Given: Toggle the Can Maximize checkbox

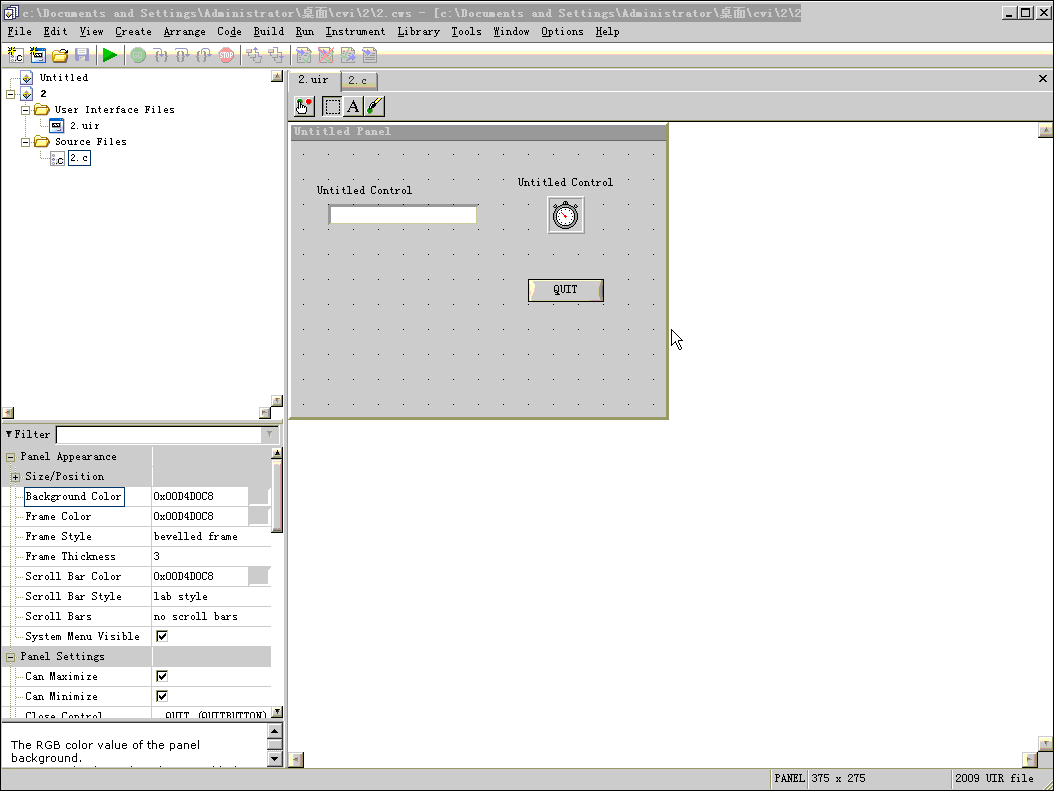Looking at the screenshot, I should coord(162,676).
